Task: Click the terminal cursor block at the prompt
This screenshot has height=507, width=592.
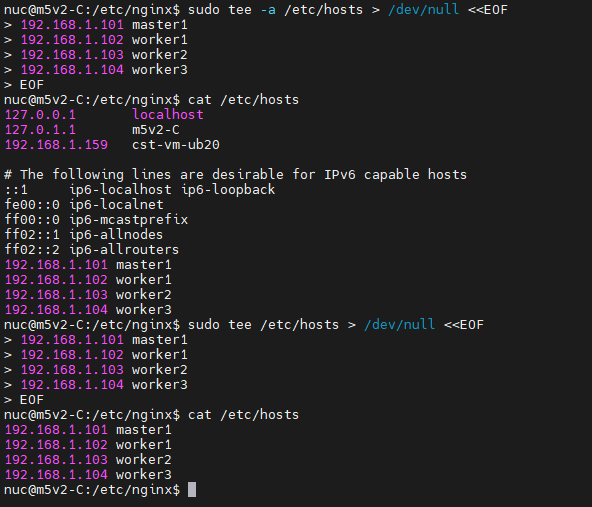Action: 192,490
